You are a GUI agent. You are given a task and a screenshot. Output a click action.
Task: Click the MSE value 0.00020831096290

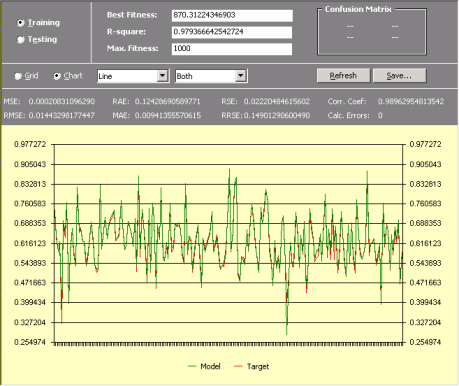tap(62, 101)
